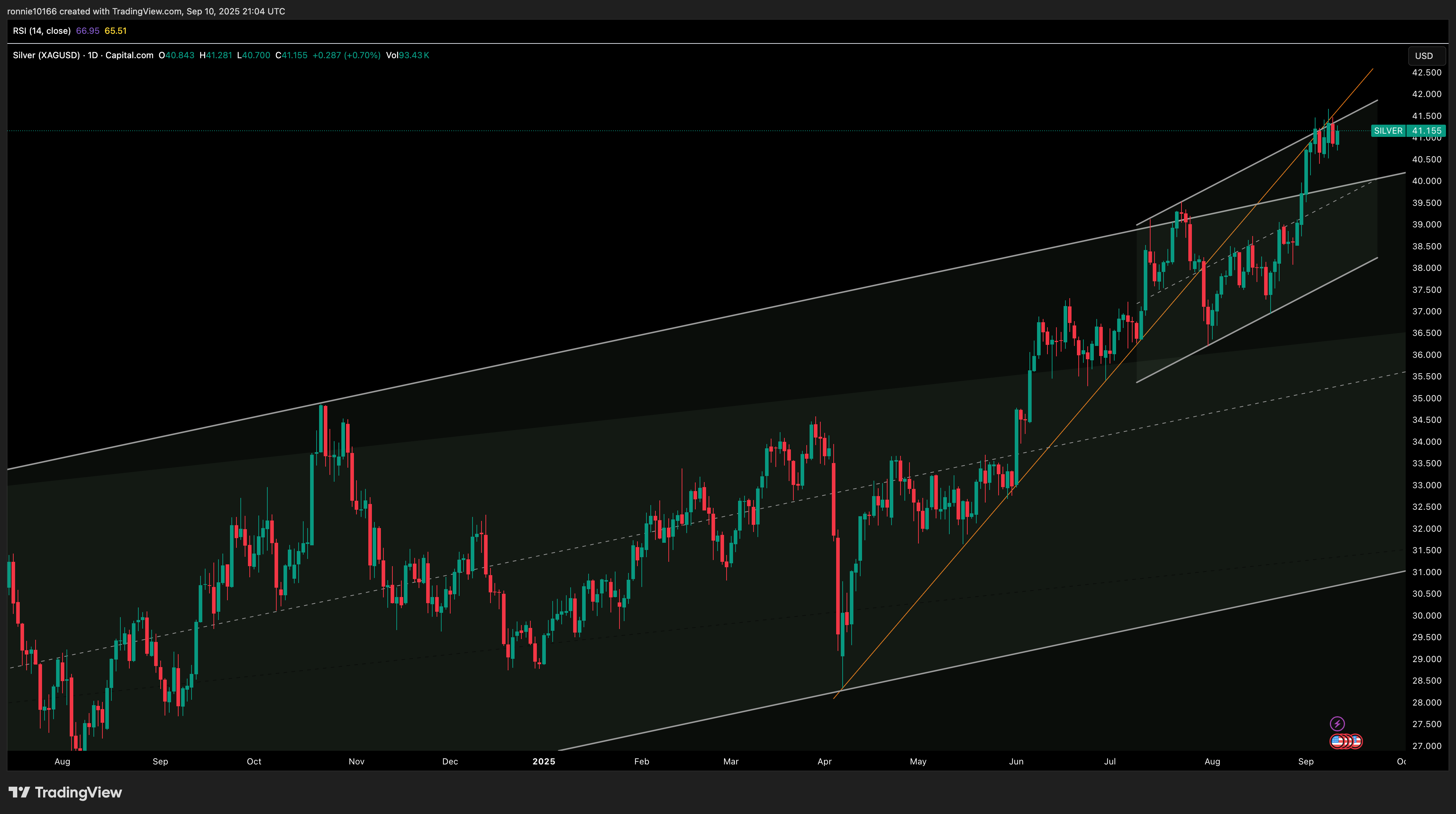Click the 42.500 price scale label
This screenshot has width=1456, height=814.
1426,72
